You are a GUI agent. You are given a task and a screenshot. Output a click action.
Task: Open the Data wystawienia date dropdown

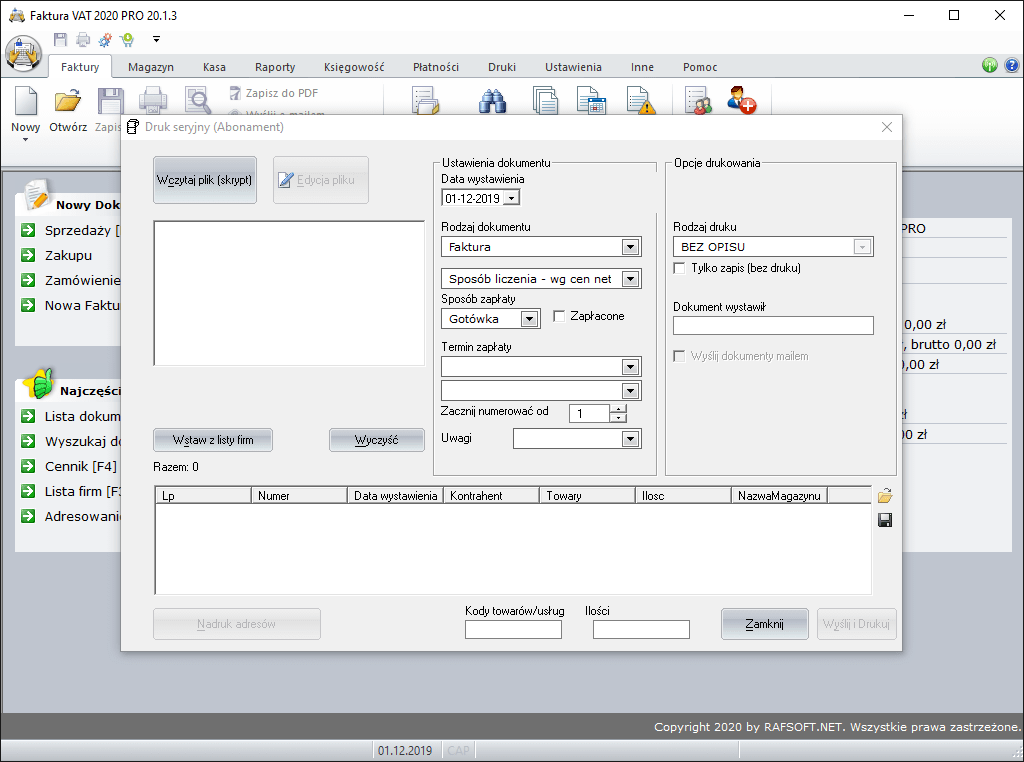tap(512, 198)
